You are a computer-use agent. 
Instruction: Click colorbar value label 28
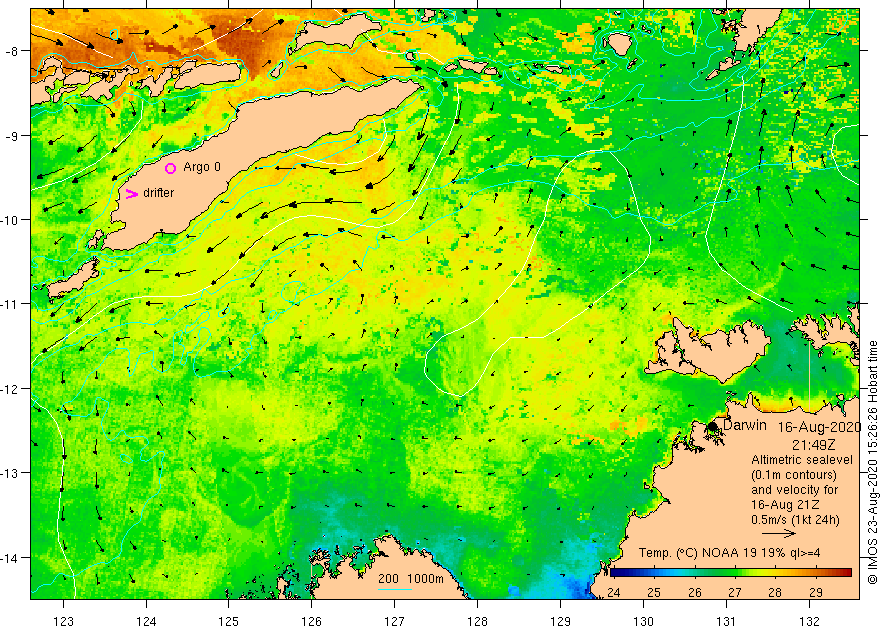(x=775, y=592)
